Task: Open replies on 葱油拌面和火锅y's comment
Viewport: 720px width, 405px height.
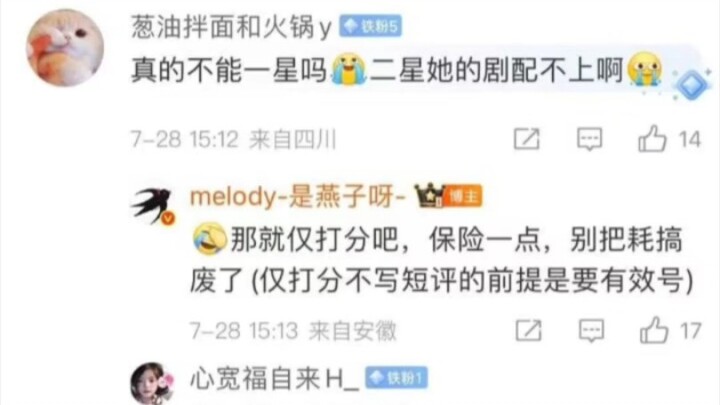Action: point(590,139)
